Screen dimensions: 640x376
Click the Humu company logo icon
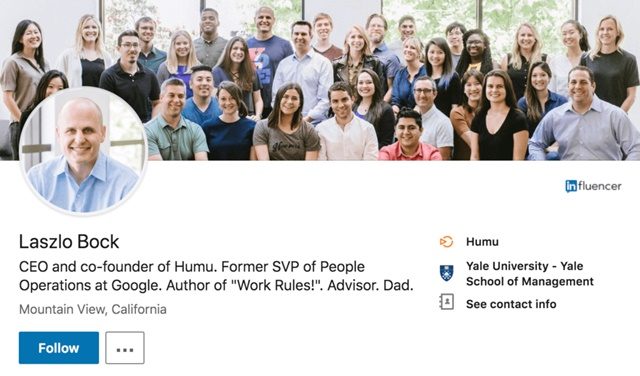pos(446,242)
